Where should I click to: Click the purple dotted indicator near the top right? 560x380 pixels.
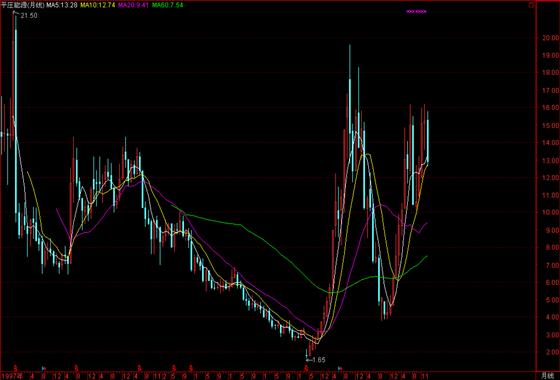coord(416,11)
